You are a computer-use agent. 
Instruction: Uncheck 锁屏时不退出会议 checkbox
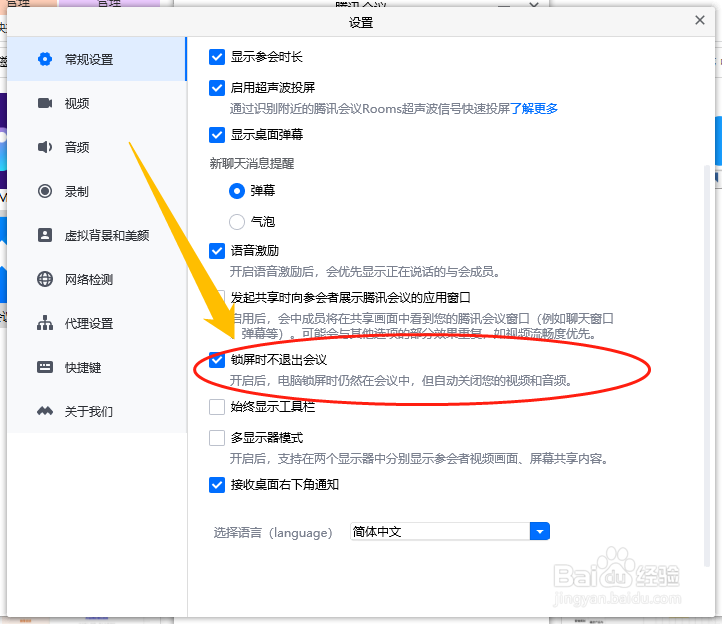pyautogui.click(x=217, y=360)
